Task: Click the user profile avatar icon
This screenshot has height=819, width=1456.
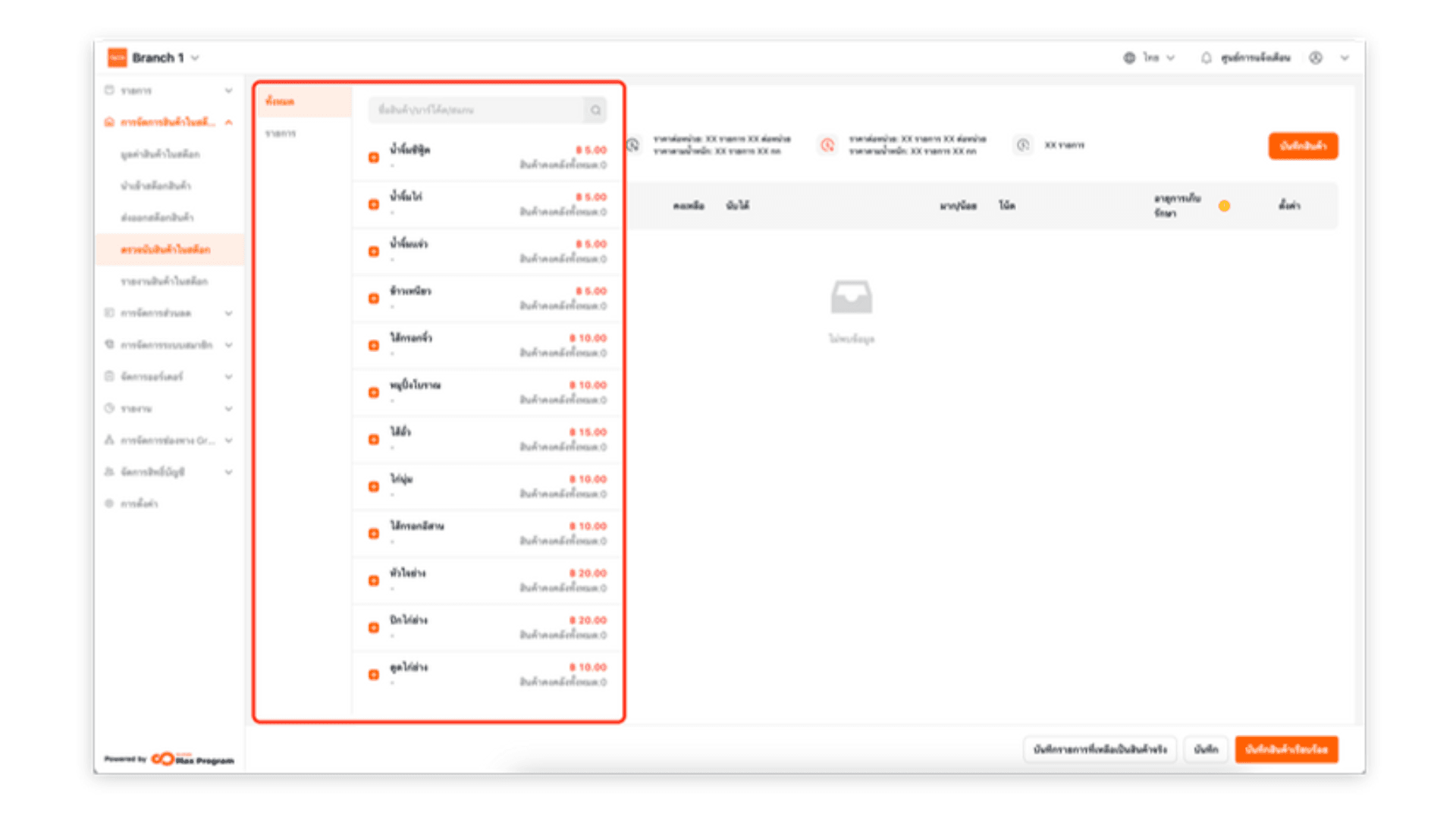Action: tap(1316, 58)
